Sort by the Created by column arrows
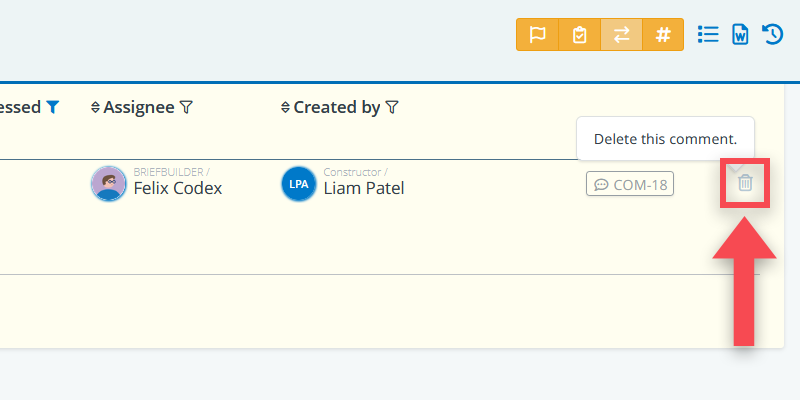The image size is (800, 400). point(285,107)
